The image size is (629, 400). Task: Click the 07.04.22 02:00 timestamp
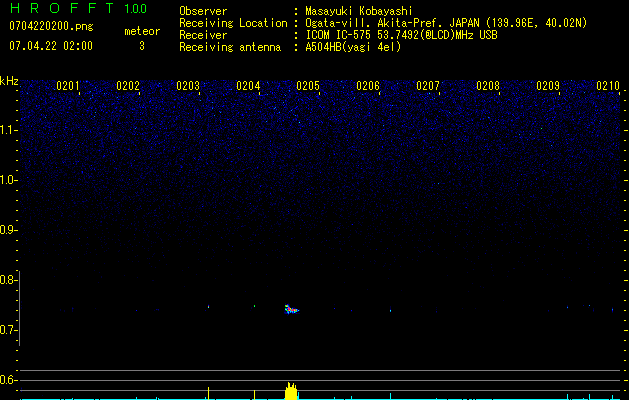(x=50, y=46)
